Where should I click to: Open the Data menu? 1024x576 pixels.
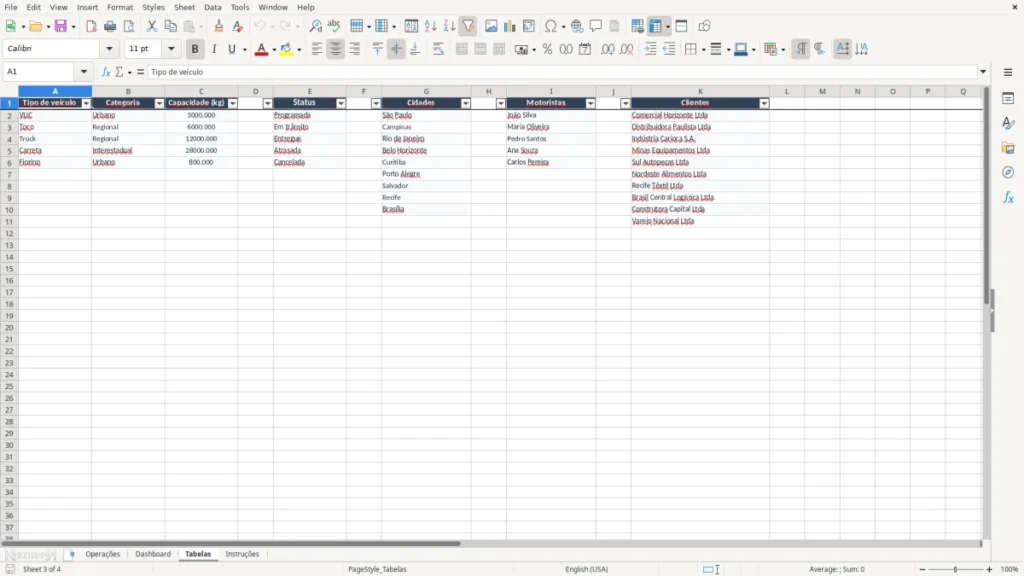click(212, 7)
